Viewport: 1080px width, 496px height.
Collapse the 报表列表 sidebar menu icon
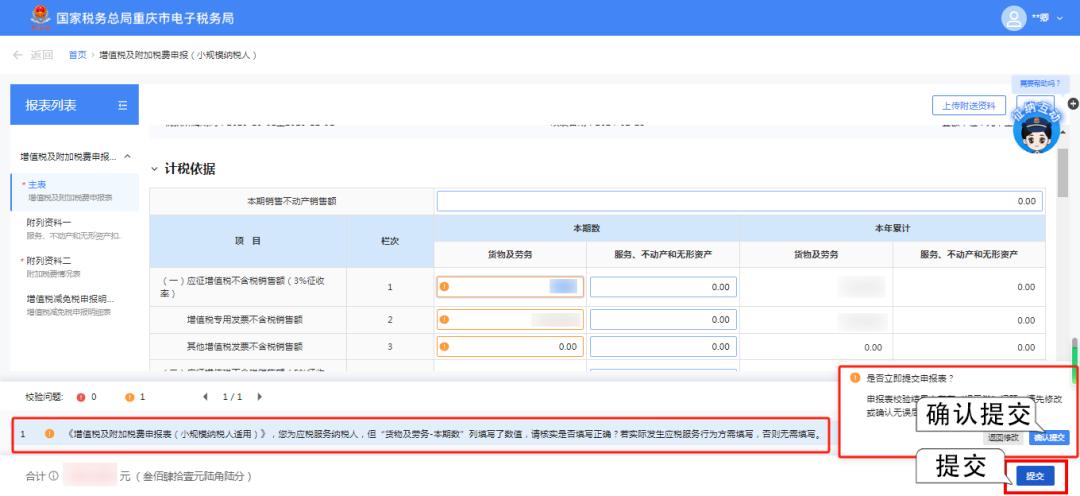[x=122, y=105]
